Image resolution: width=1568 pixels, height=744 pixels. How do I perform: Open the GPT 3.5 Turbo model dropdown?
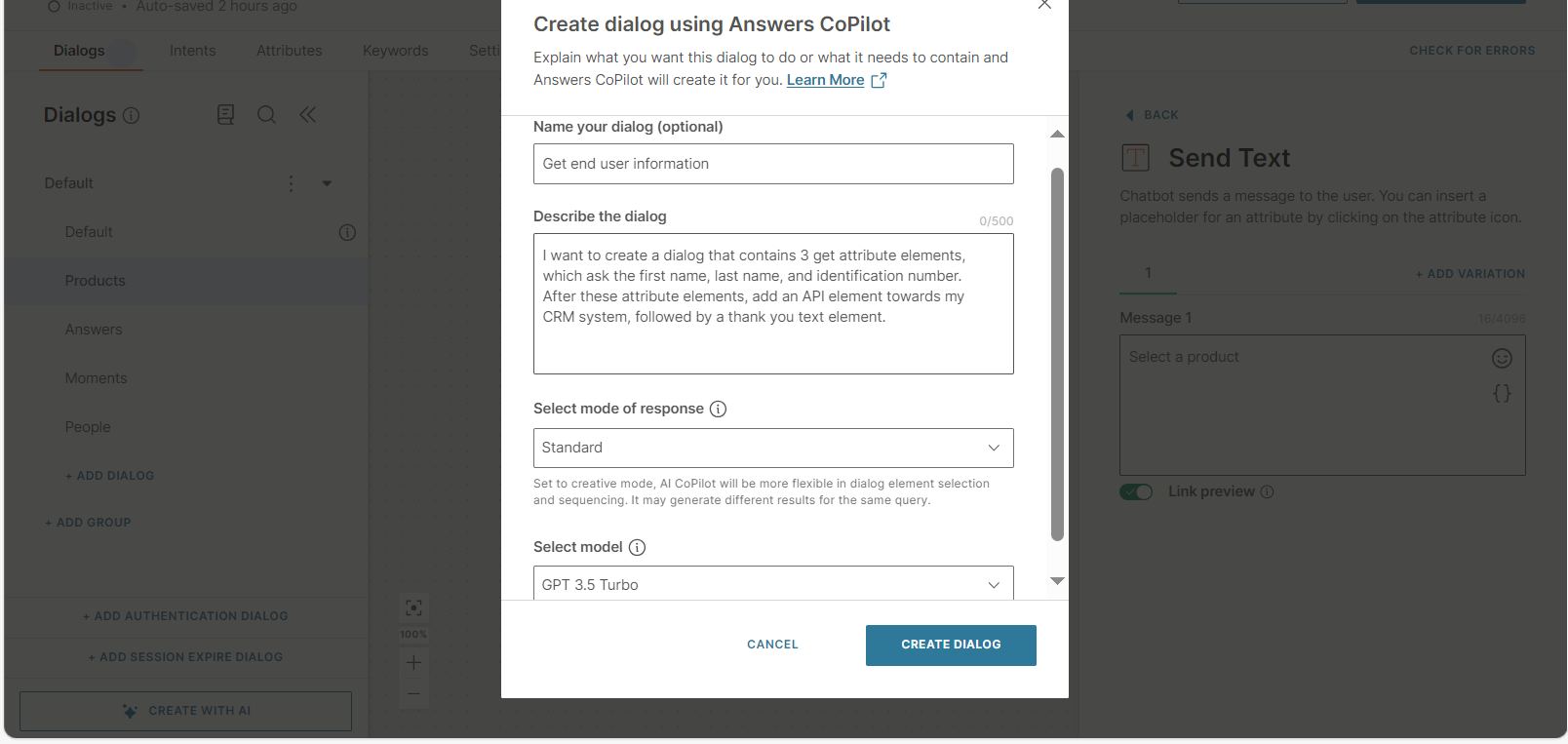(x=772, y=584)
